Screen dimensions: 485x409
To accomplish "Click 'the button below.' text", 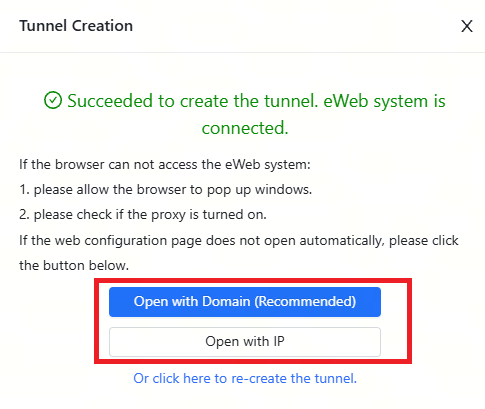I will (x=74, y=266).
